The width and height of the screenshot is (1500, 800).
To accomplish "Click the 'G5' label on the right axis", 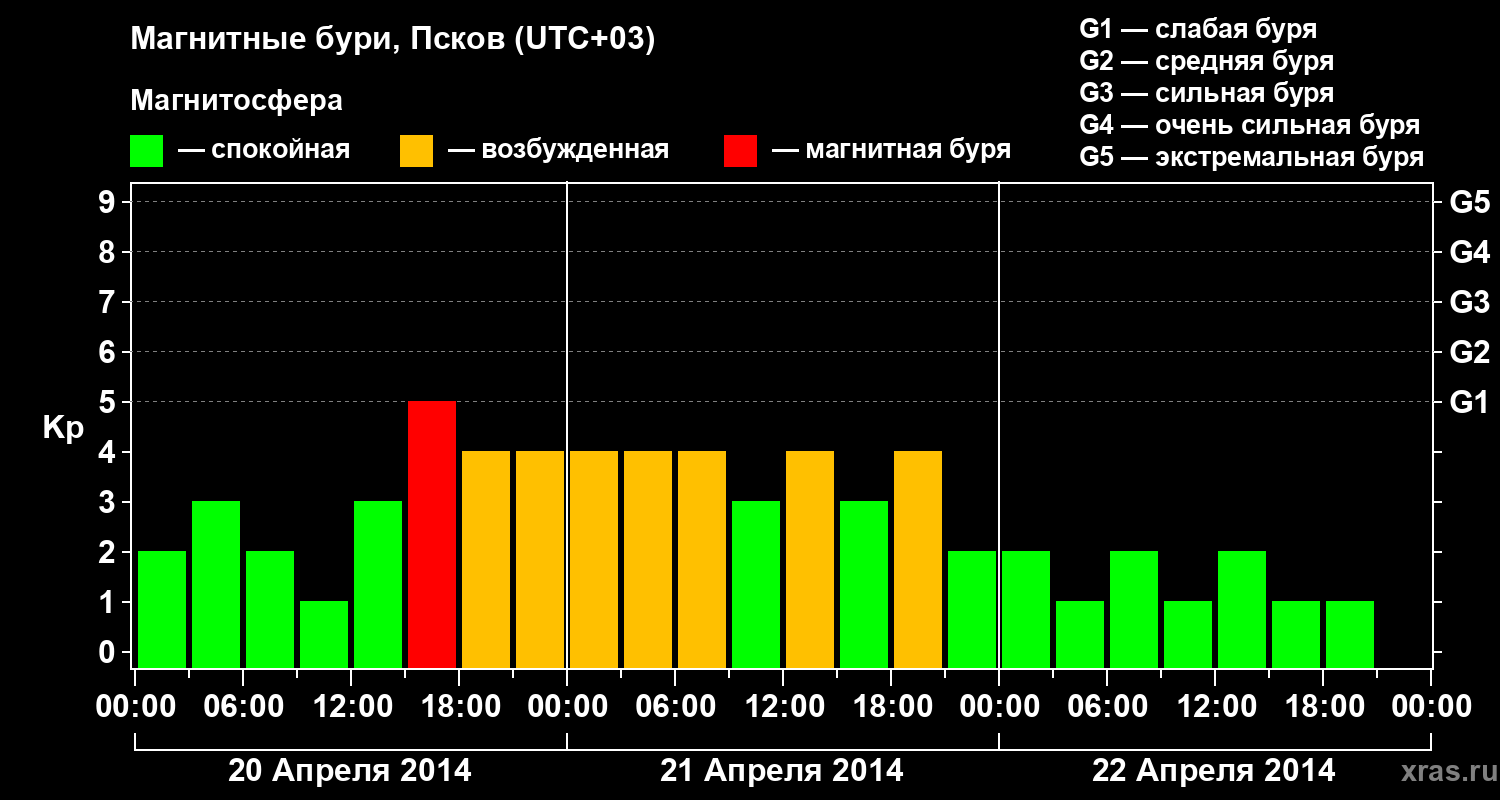I will point(1469,203).
